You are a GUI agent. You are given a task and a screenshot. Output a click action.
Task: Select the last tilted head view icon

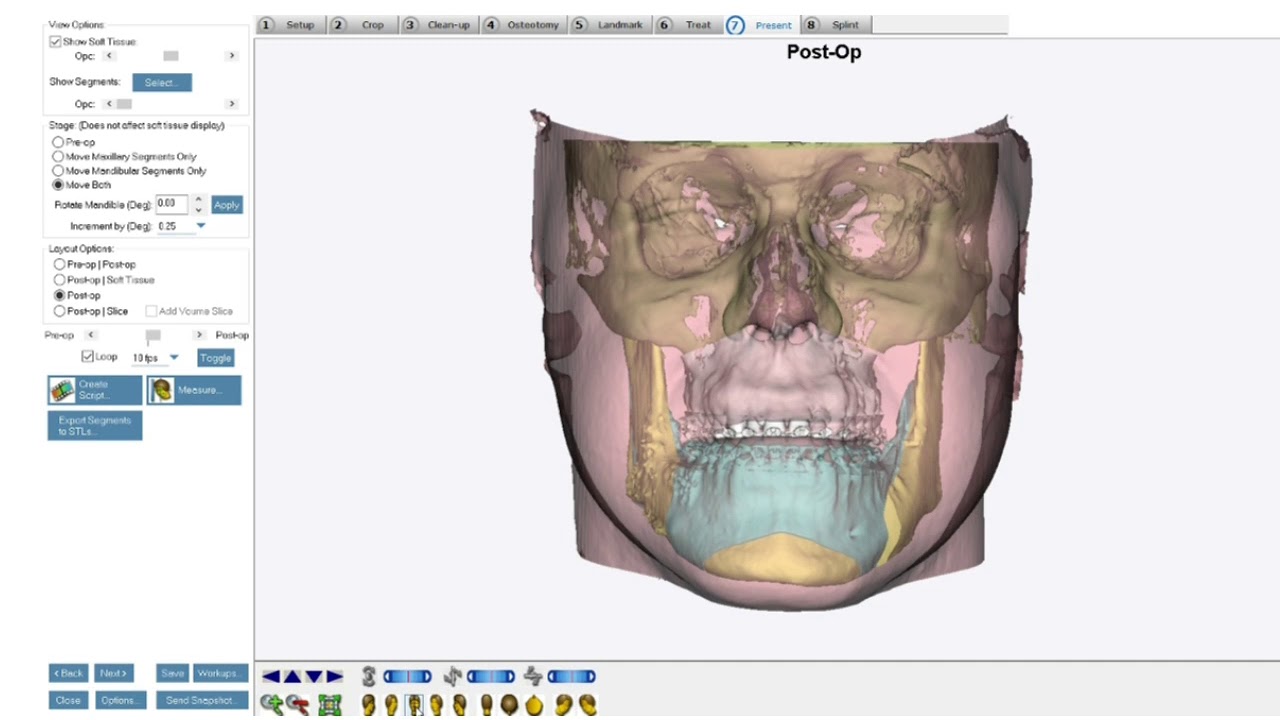coord(587,705)
